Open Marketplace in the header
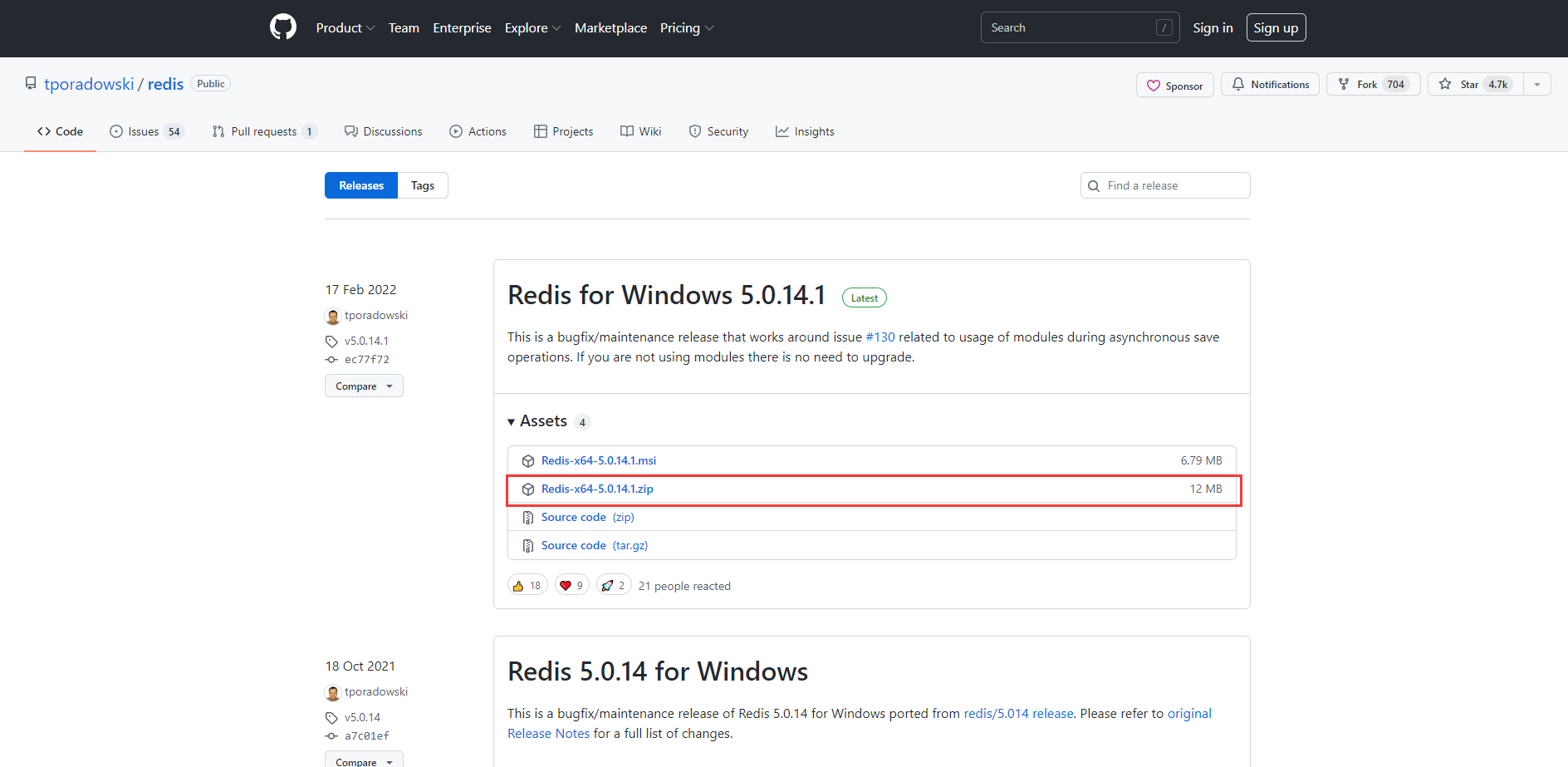This screenshot has height=767, width=1568. tap(610, 28)
